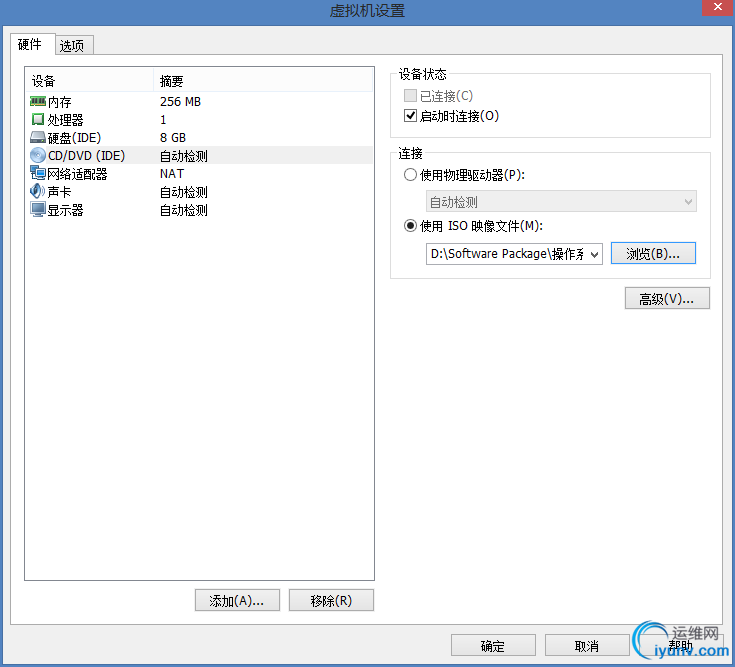735x667 pixels.
Task: Click the NAT network summary value
Action: [172, 173]
